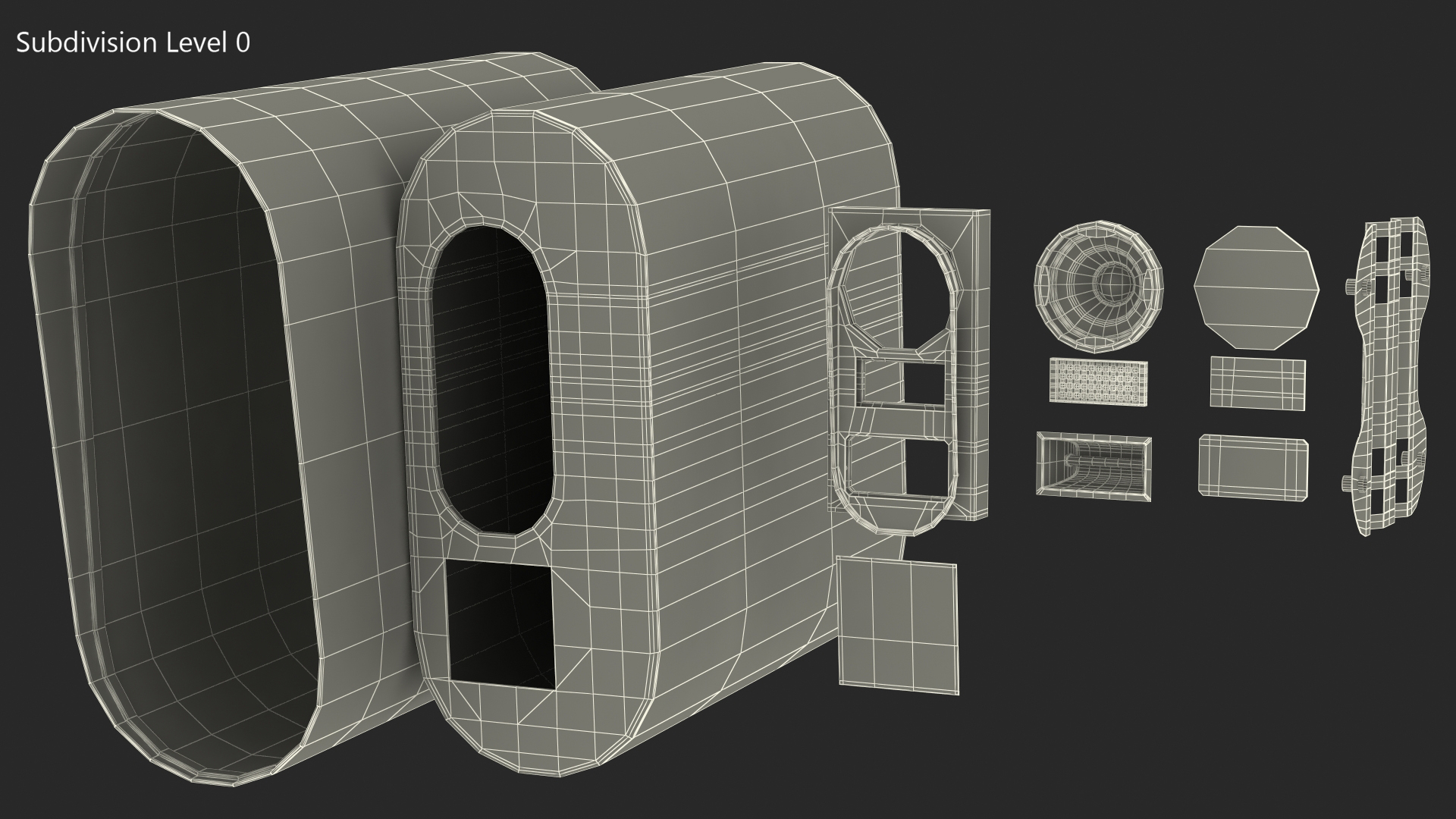The height and width of the screenshot is (819, 1456).
Task: Select the hollow rectangular tray mesh
Action: coord(1094,466)
